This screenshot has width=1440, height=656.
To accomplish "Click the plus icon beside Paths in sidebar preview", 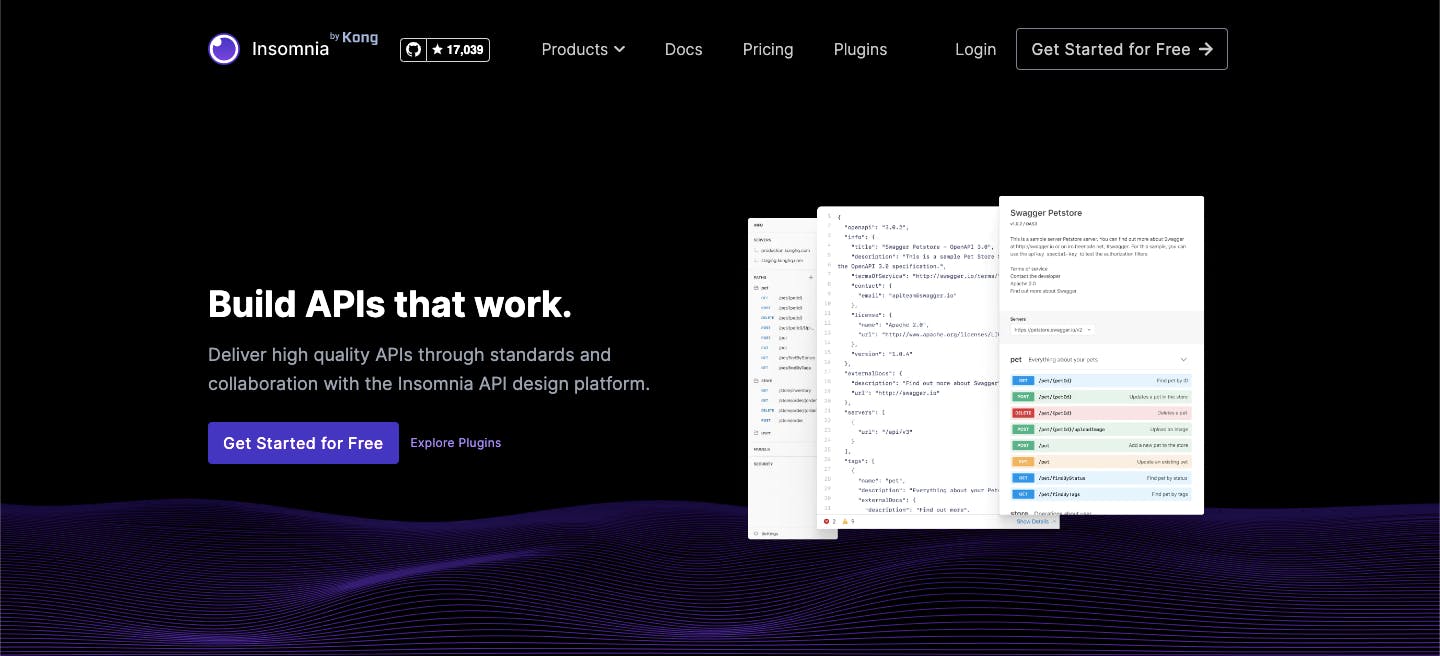I will point(810,277).
